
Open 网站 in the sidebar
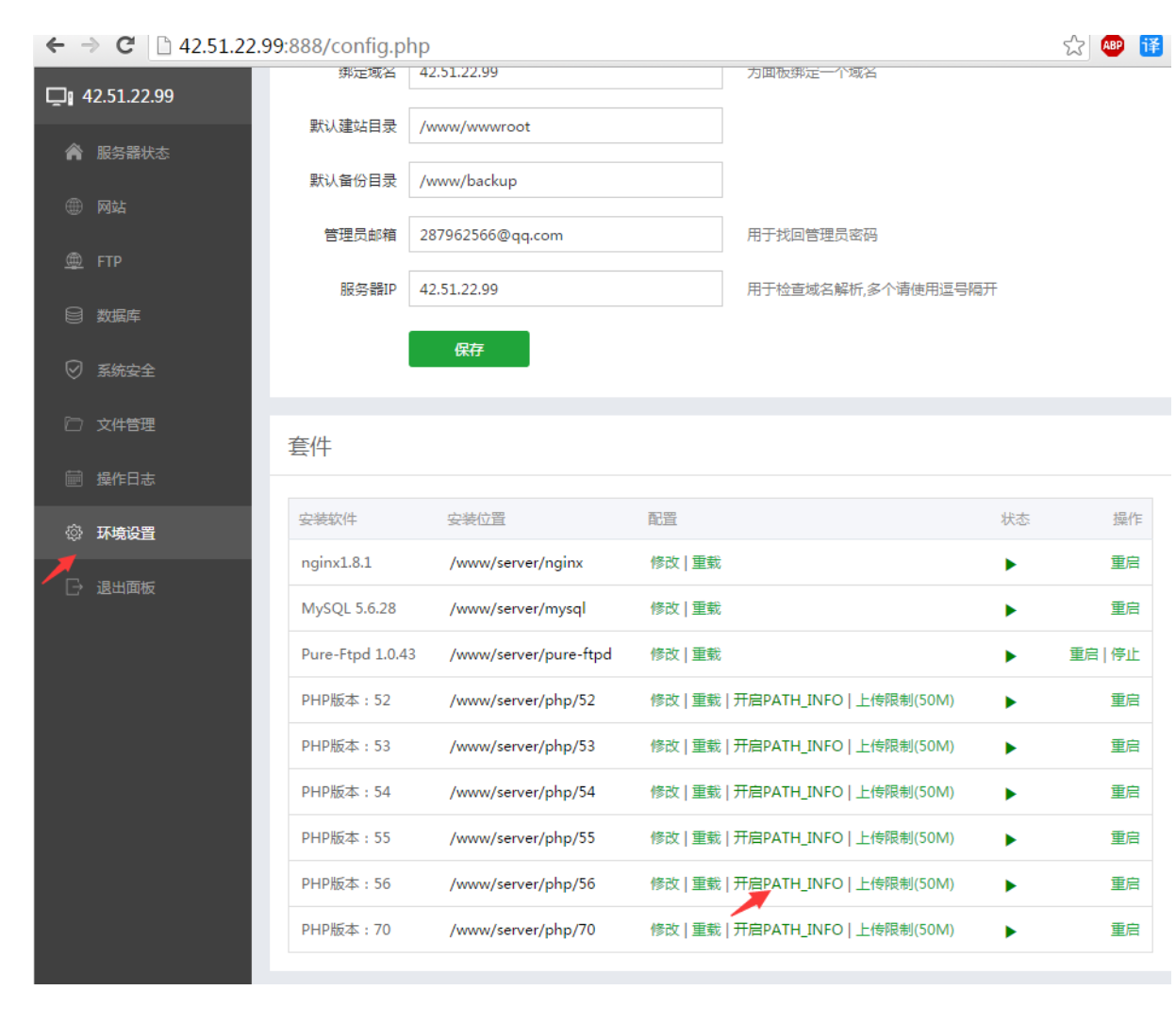[110, 207]
